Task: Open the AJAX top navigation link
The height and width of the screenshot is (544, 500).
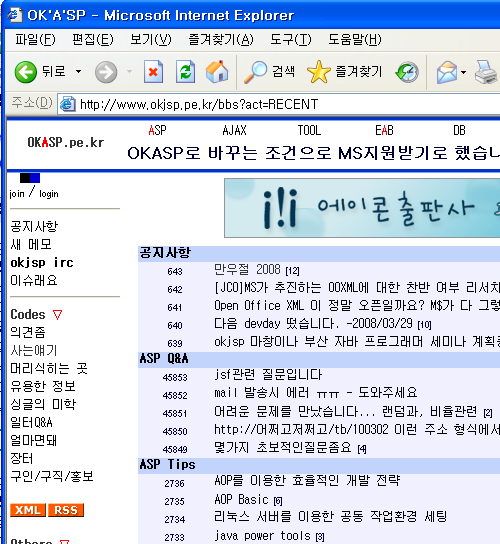Action: click(234, 130)
